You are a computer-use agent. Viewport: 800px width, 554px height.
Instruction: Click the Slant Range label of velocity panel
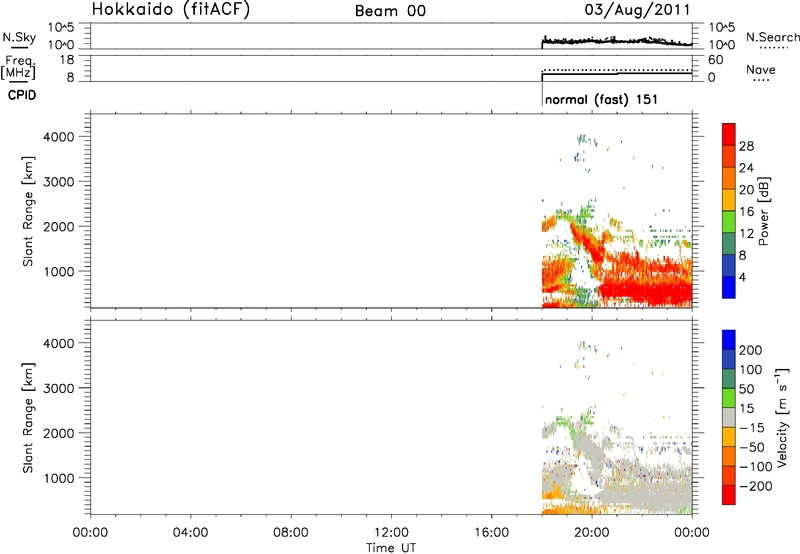coord(28,418)
